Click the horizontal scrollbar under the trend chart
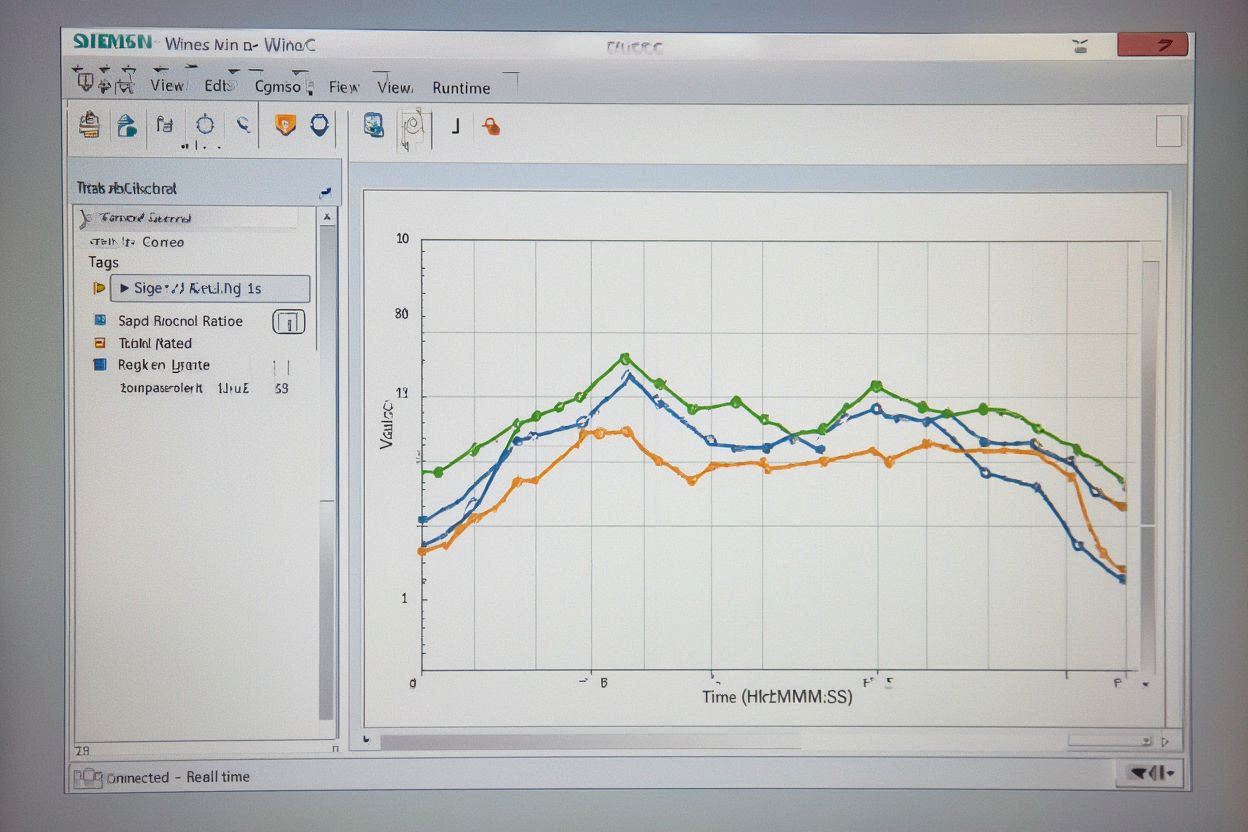The width and height of the screenshot is (1248, 832). 590,742
